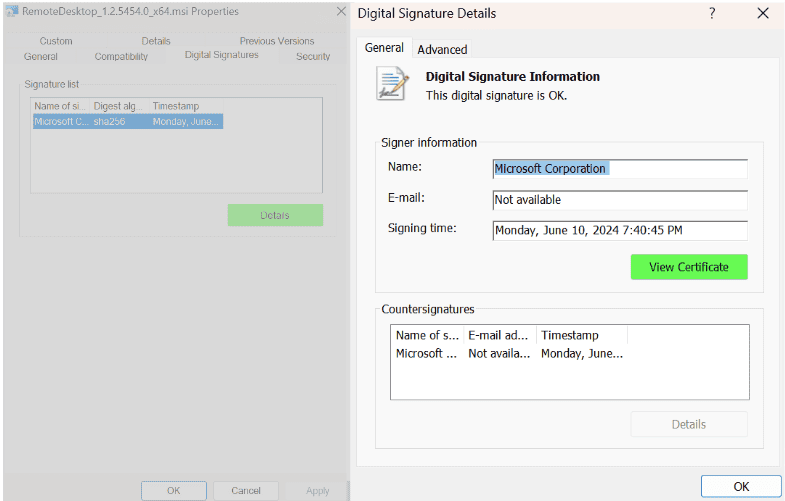Click the Signing time field
This screenshot has width=785, height=501.
tap(620, 230)
